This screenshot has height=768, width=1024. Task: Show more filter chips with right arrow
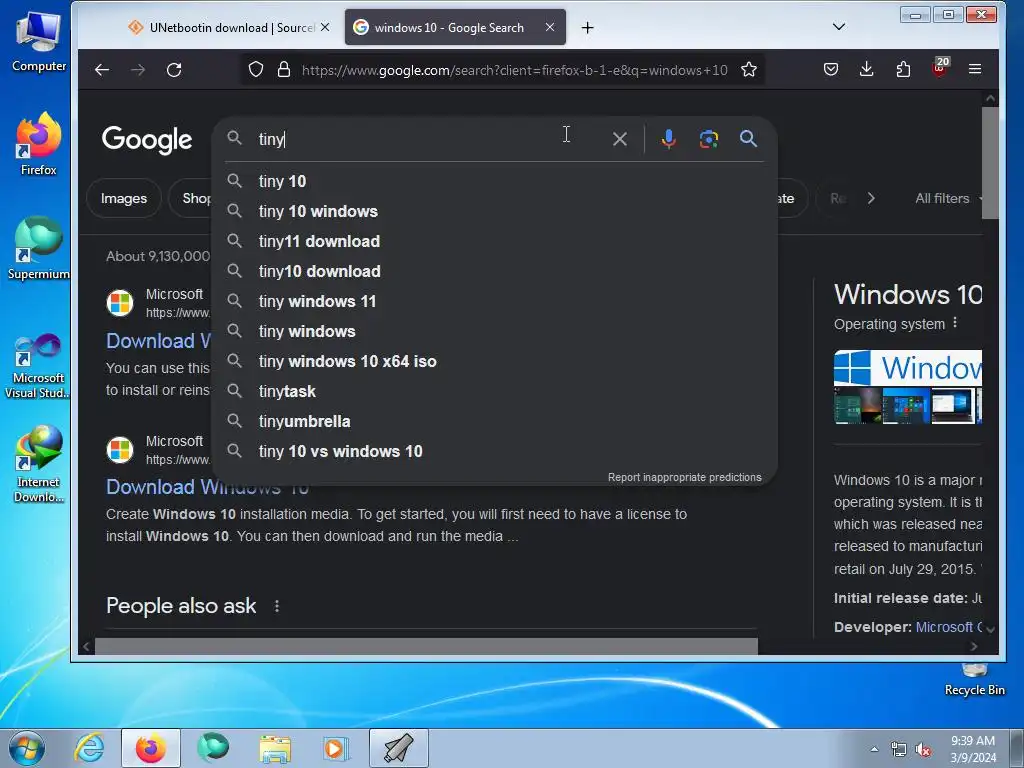coord(871,198)
